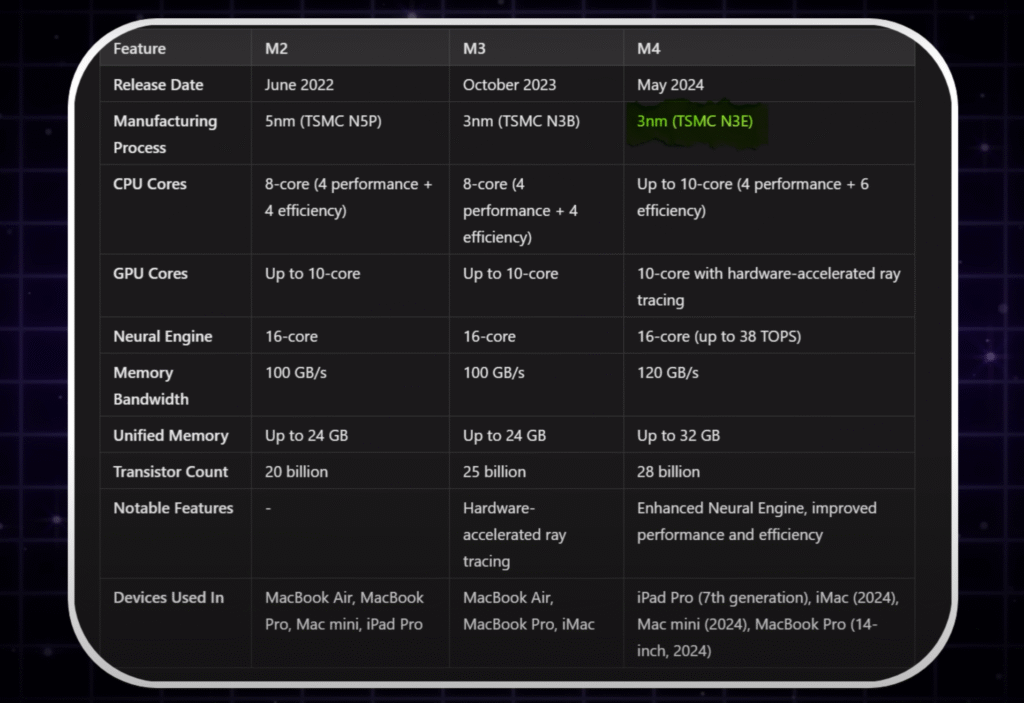Viewport: 1024px width, 703px height.
Task: Select the Neural Engine row label
Action: tap(163, 336)
